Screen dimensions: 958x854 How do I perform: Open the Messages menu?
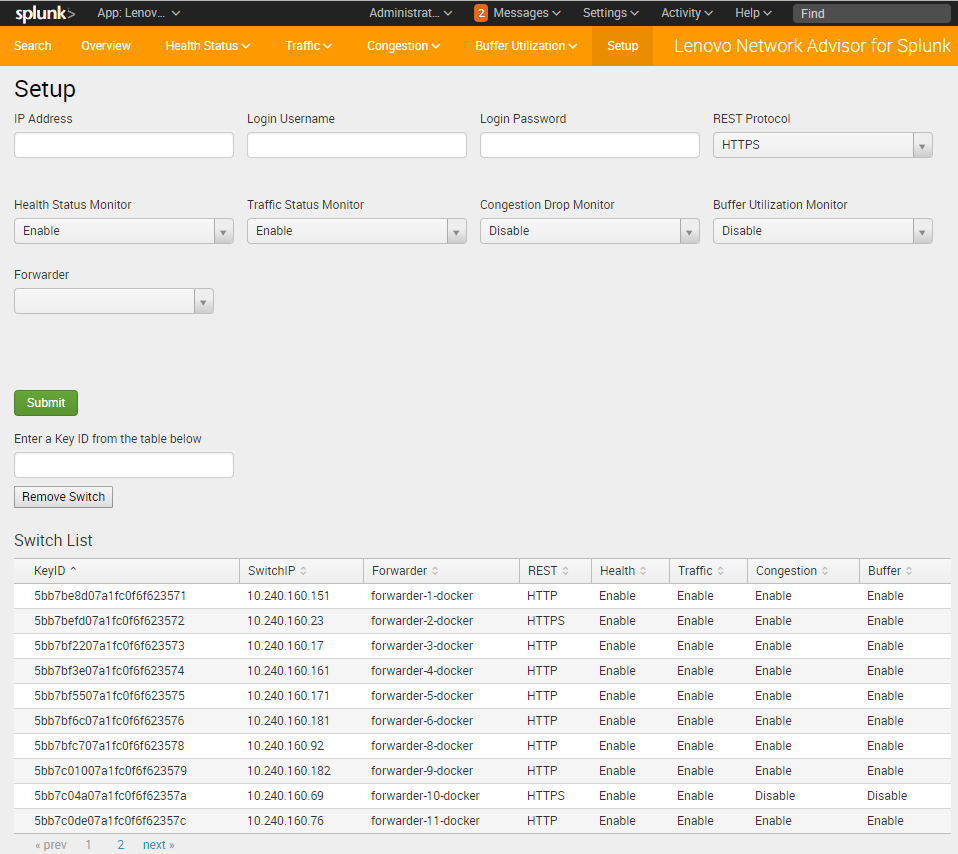pyautogui.click(x=527, y=13)
